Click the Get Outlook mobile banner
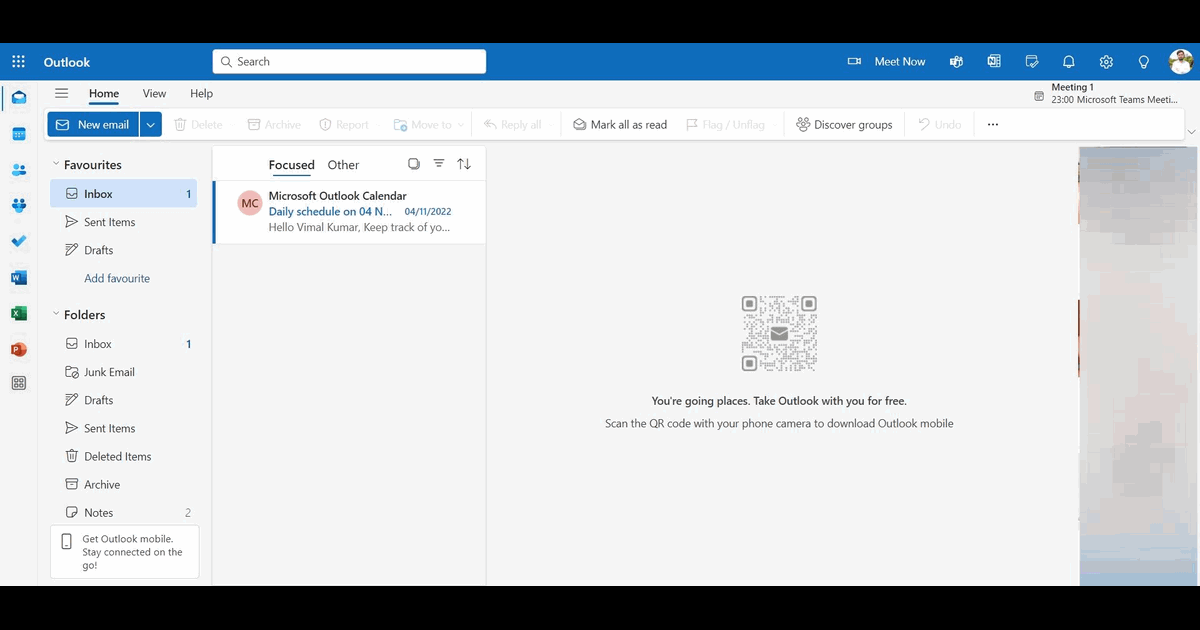This screenshot has width=1200, height=630. coord(125,552)
